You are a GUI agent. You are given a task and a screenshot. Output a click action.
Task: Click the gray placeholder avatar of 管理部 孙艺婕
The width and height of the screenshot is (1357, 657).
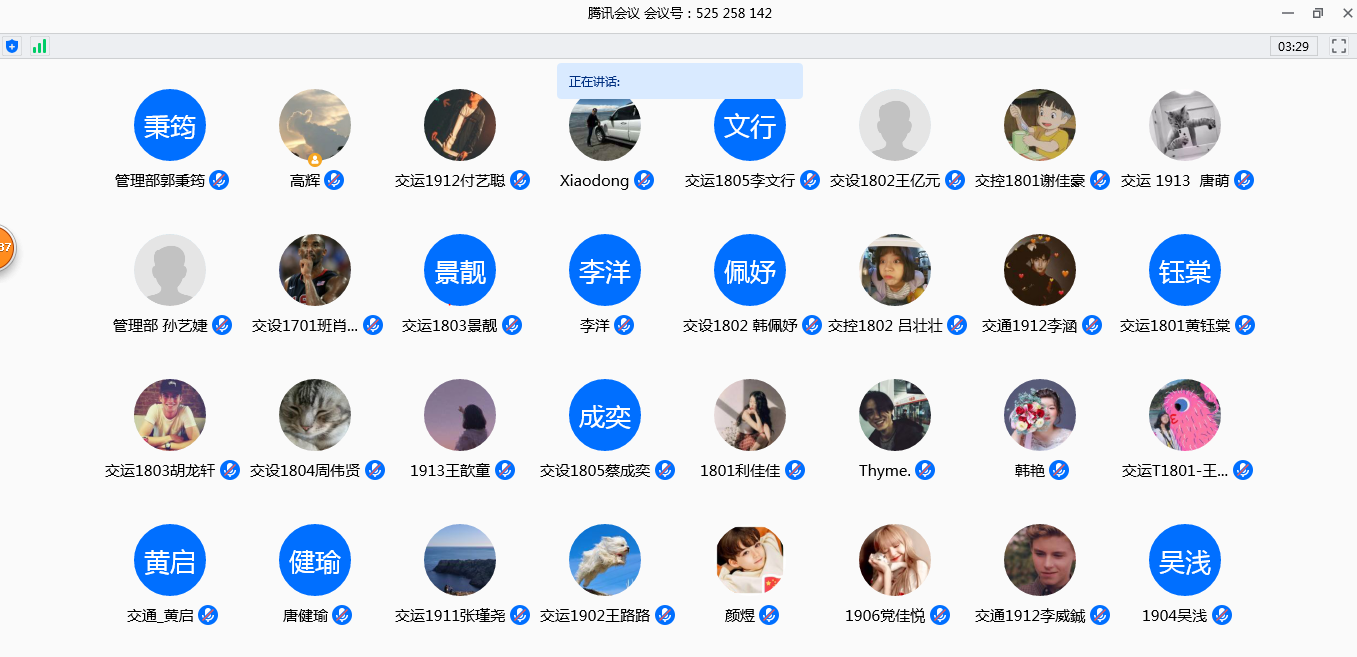[x=170, y=269]
